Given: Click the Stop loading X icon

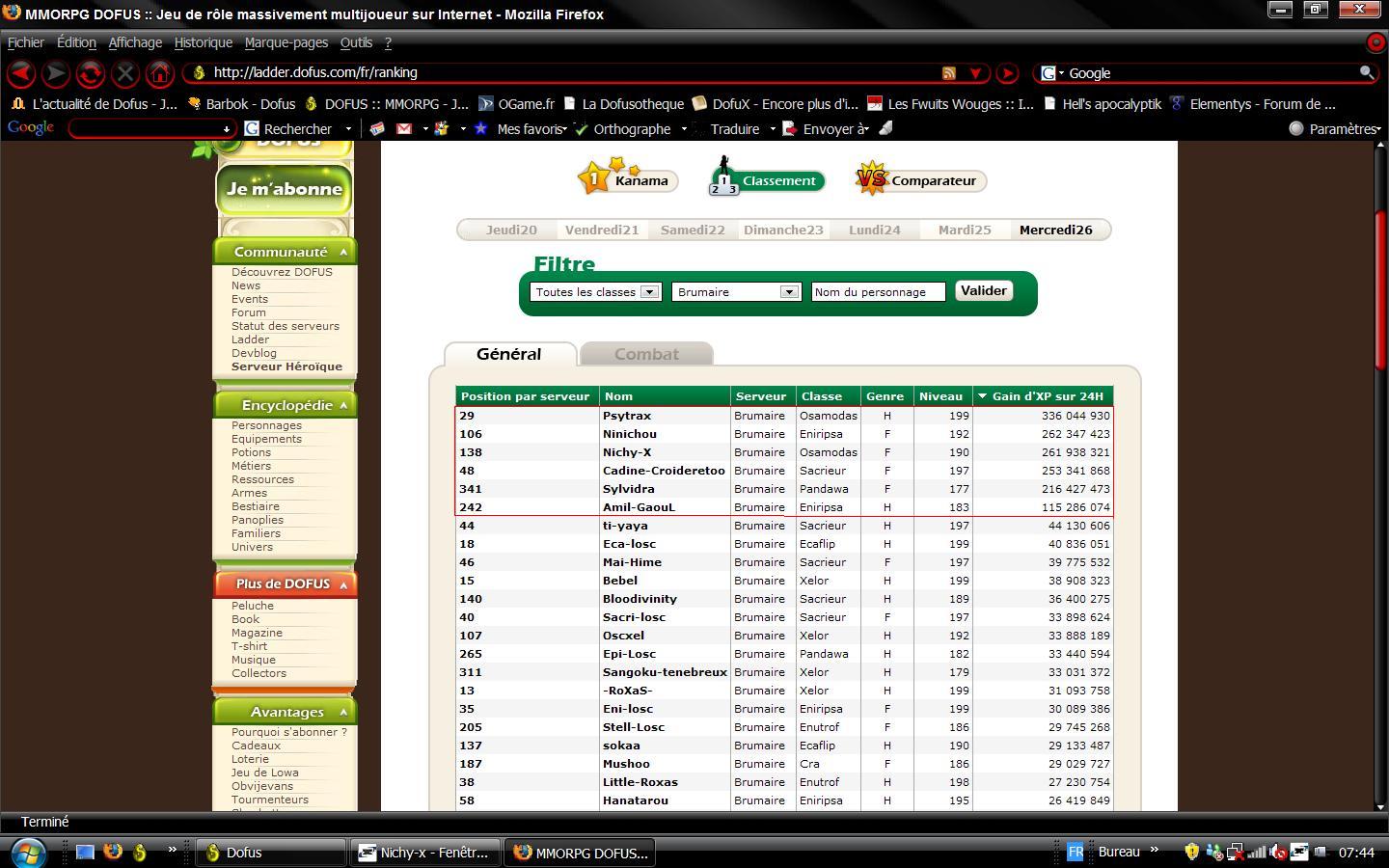Looking at the screenshot, I should point(125,73).
